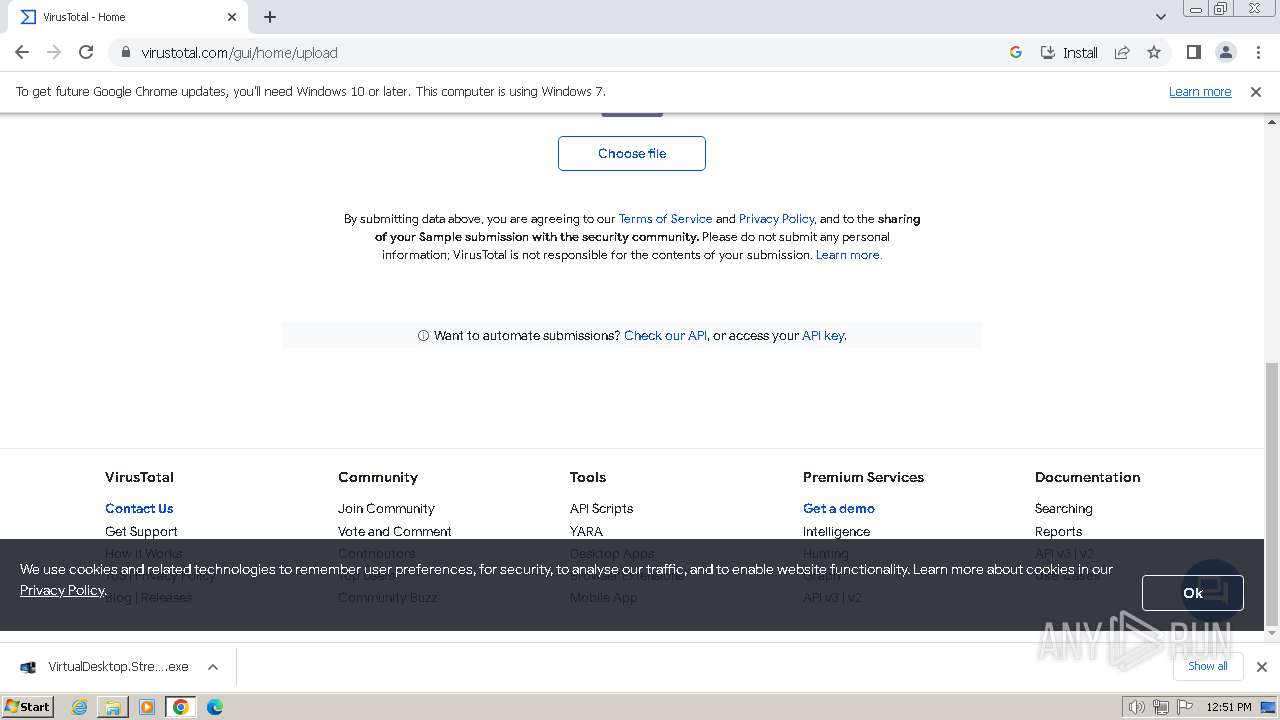Open the Chrome three-dot menu
Screen dimensions: 1280x720
point(1258,52)
